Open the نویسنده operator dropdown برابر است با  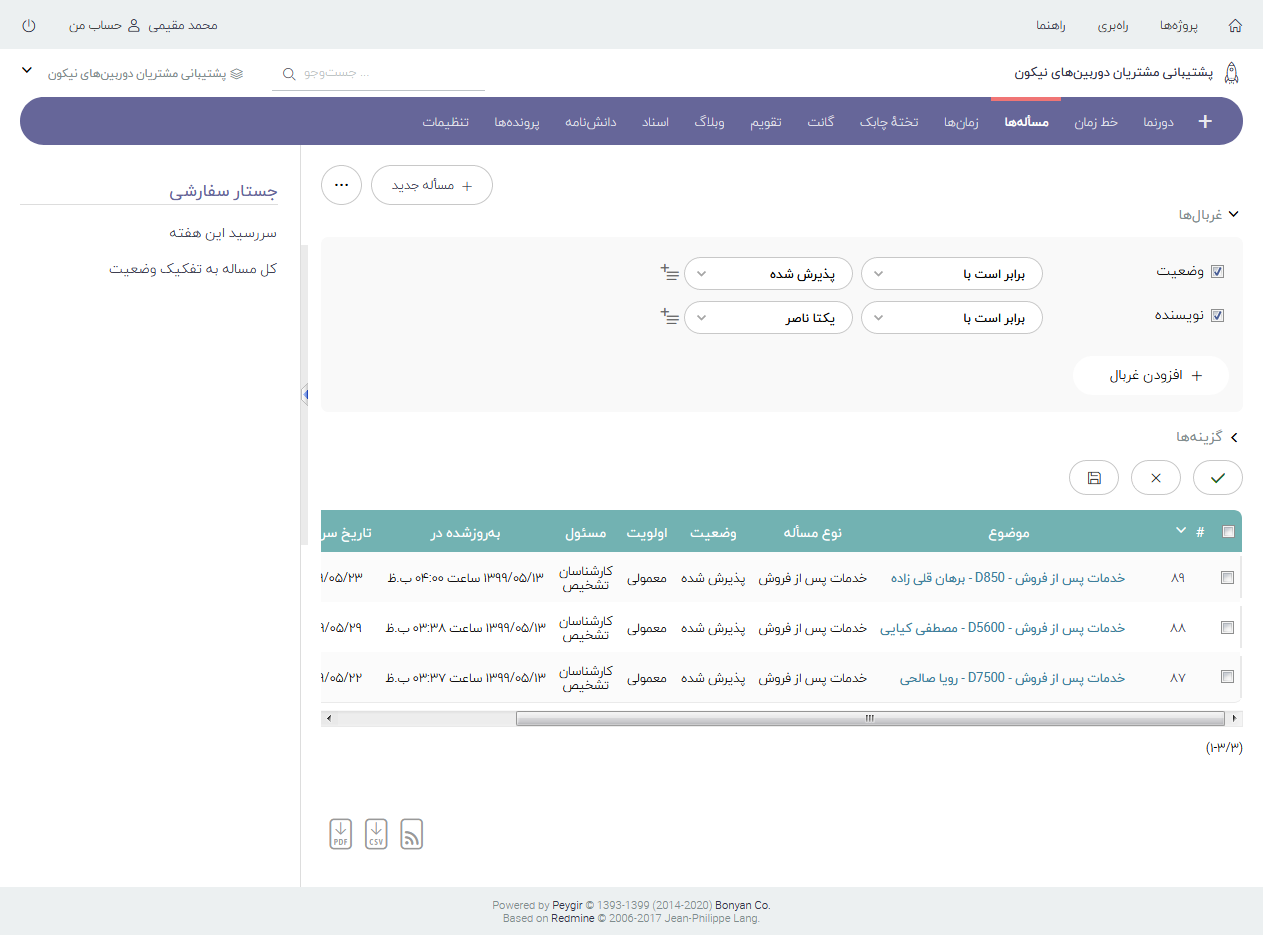[x=952, y=317]
